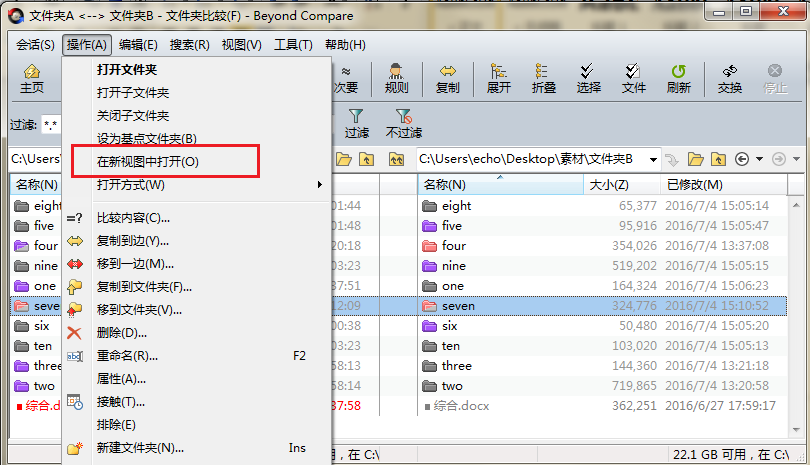This screenshot has height=465, width=810.
Task: Open the 规则 rules toolbar icon
Action: point(396,79)
